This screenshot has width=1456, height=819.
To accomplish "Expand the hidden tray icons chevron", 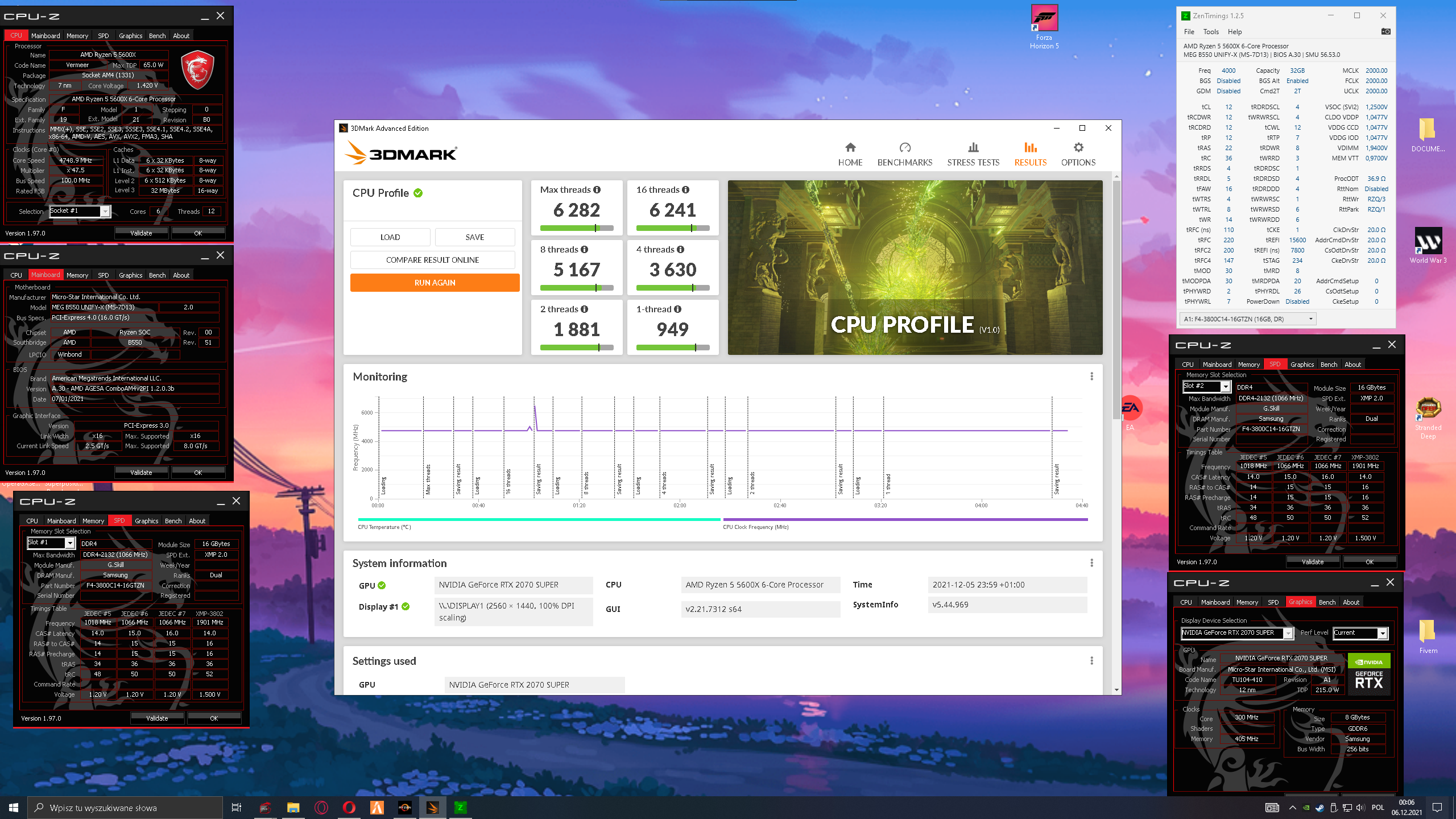I will pos(1292,808).
